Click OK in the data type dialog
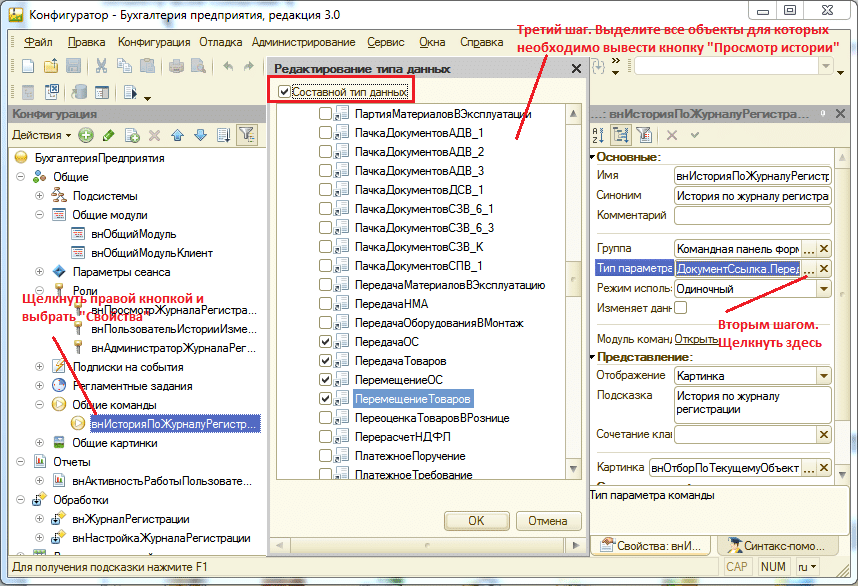The width and height of the screenshot is (858, 586). pyautogui.click(x=476, y=521)
